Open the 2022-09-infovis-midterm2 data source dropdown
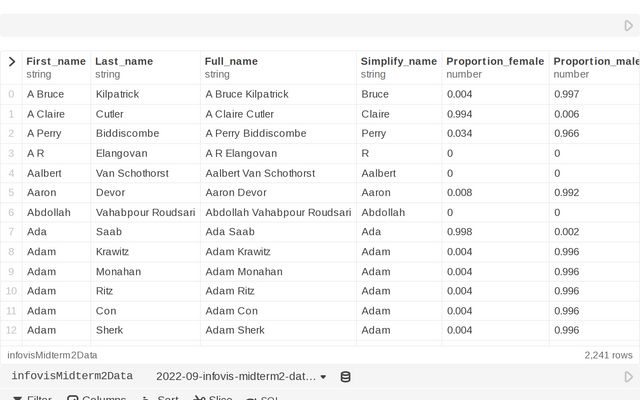 tap(241, 377)
